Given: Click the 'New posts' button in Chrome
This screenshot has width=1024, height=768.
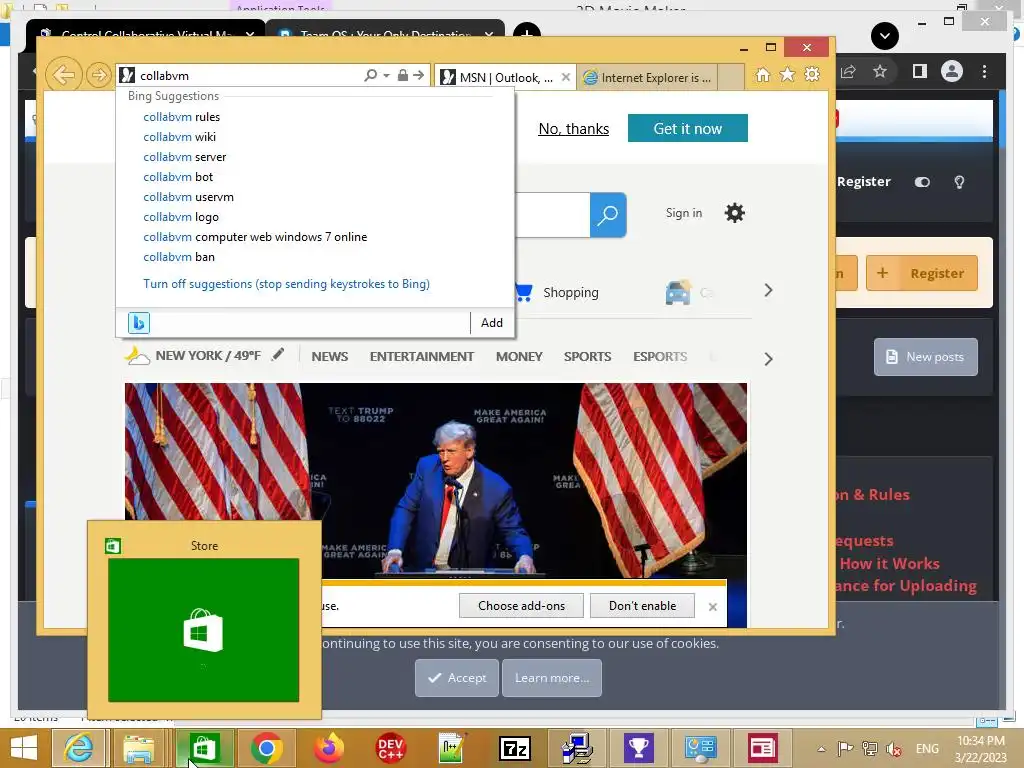Looking at the screenshot, I should pyautogui.click(x=925, y=357).
